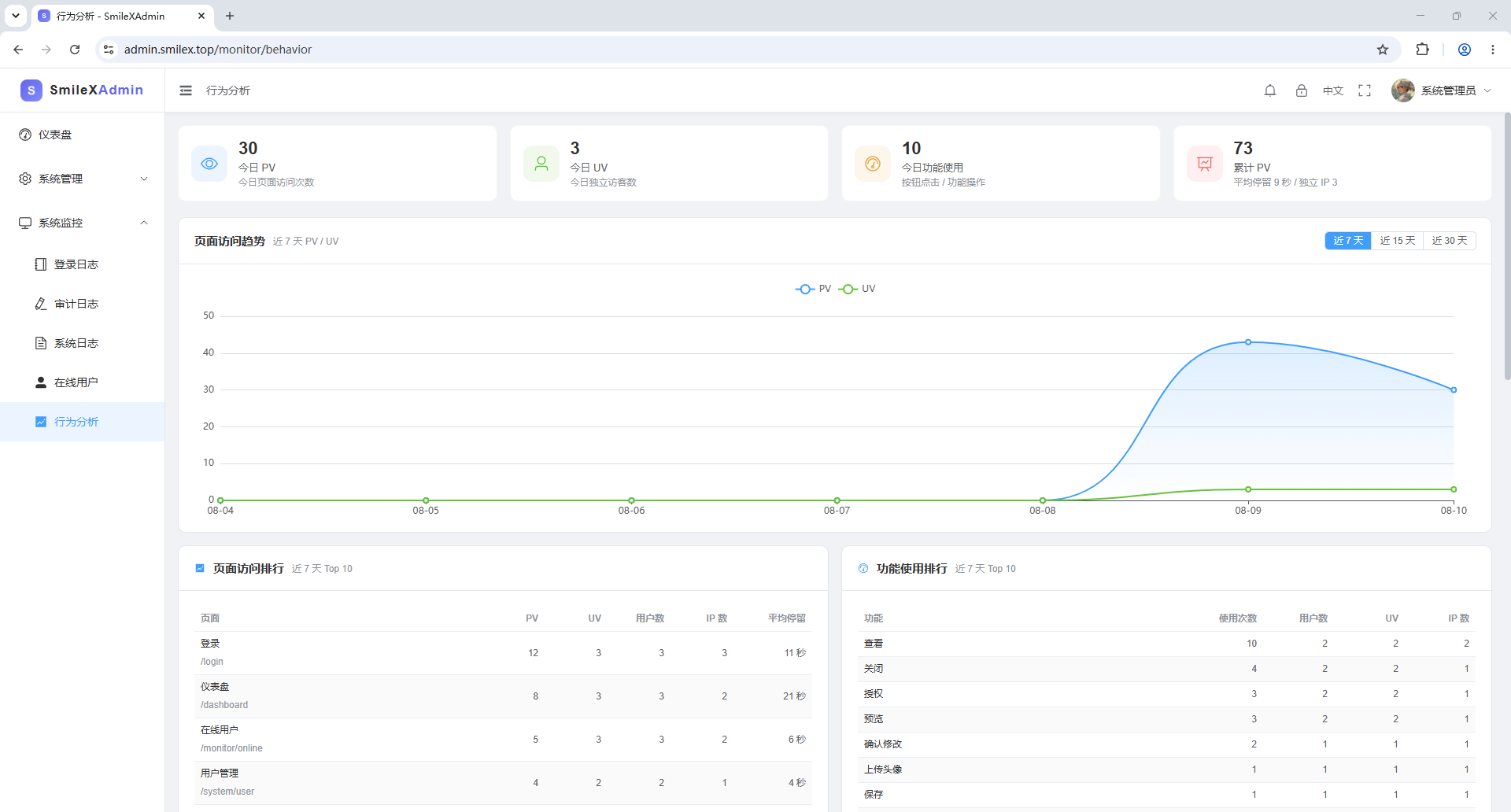Collapse sidebar with the hamburger menu icon

pyautogui.click(x=186, y=90)
